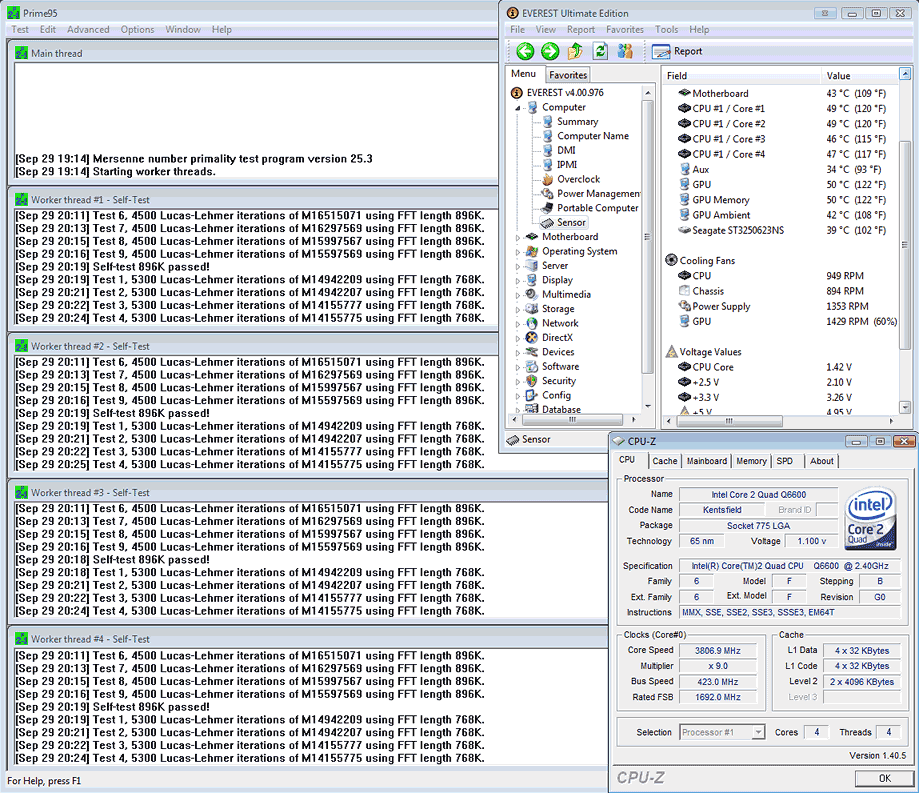Screen dimensions: 919x793
Task: Click the Operating System icon in tree
Action: pyautogui.click(x=532, y=251)
